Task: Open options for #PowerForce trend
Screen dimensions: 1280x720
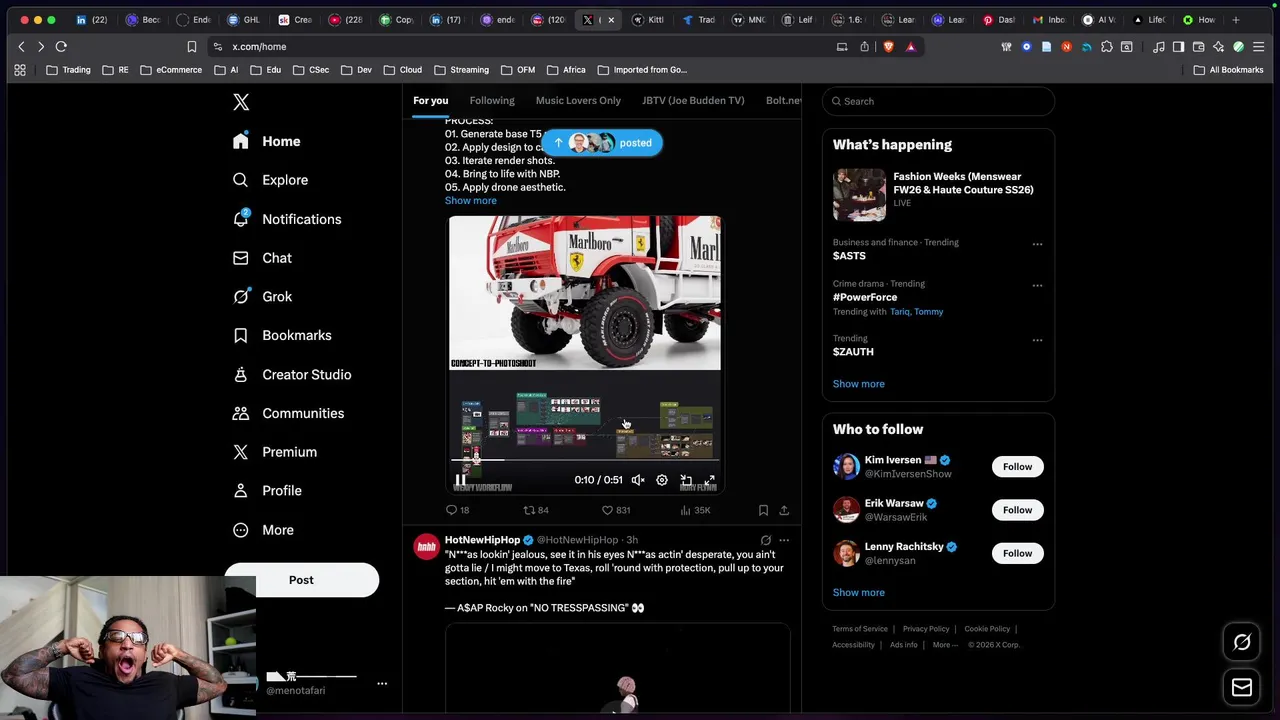Action: point(1037,285)
